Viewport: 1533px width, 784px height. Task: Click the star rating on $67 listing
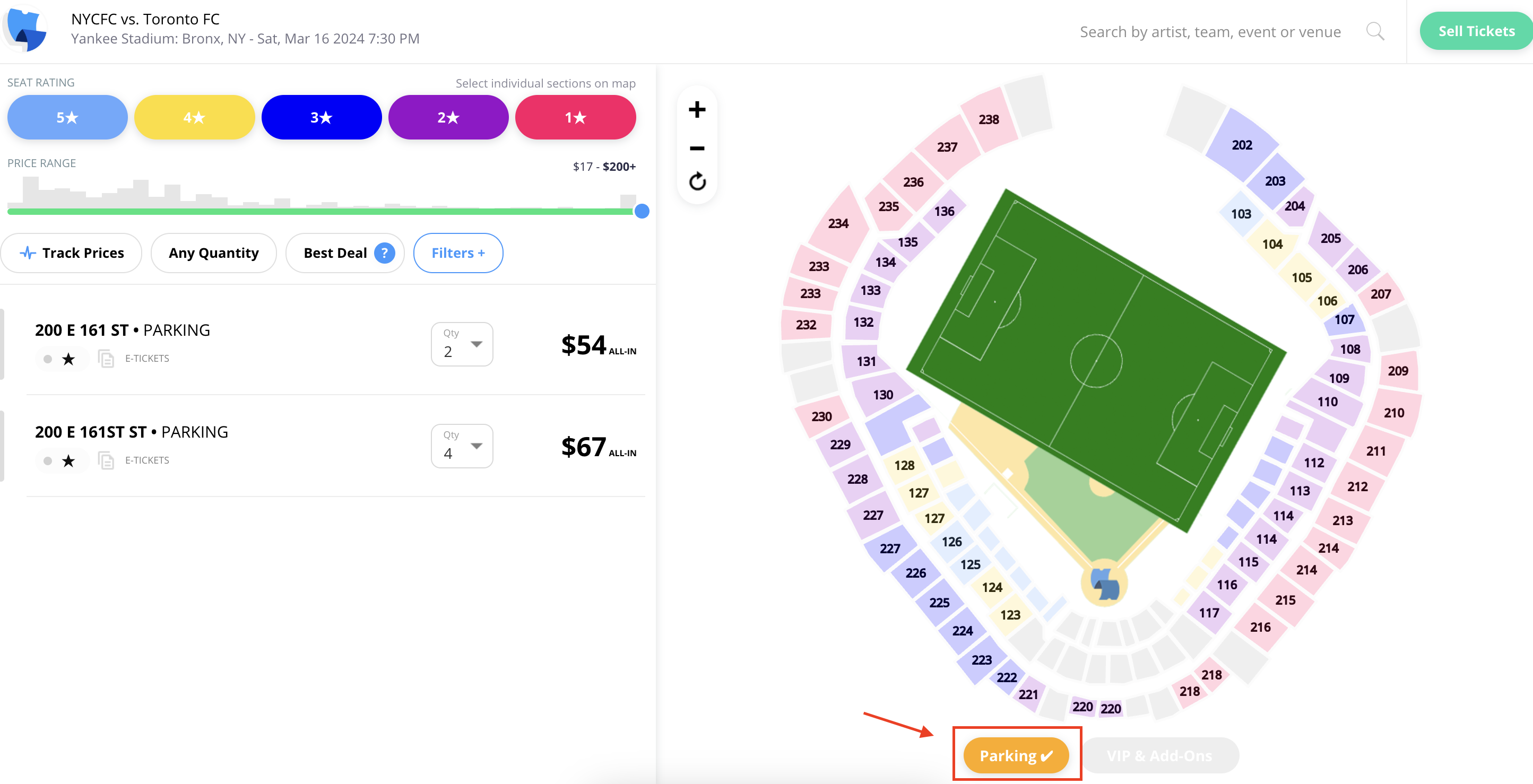pos(68,460)
